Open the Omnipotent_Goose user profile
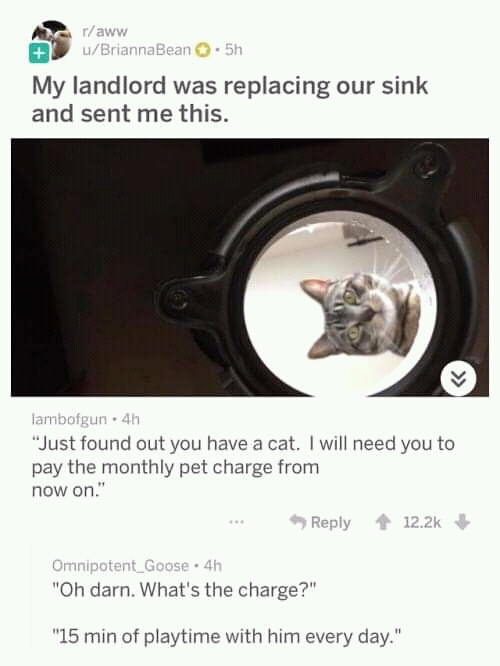 121,566
